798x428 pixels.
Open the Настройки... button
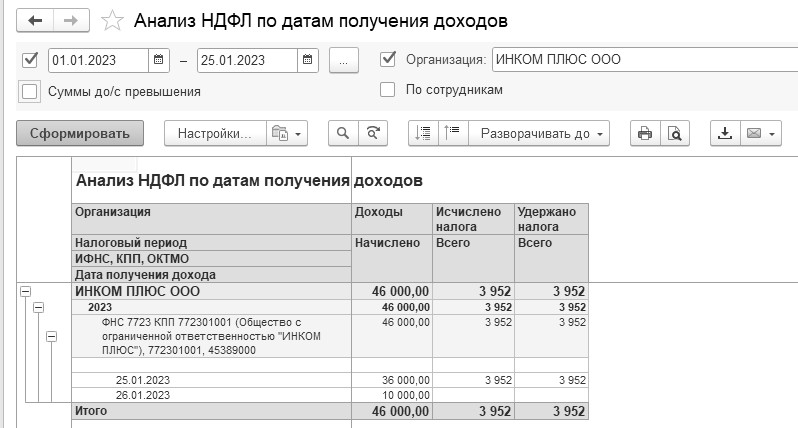click(x=215, y=134)
